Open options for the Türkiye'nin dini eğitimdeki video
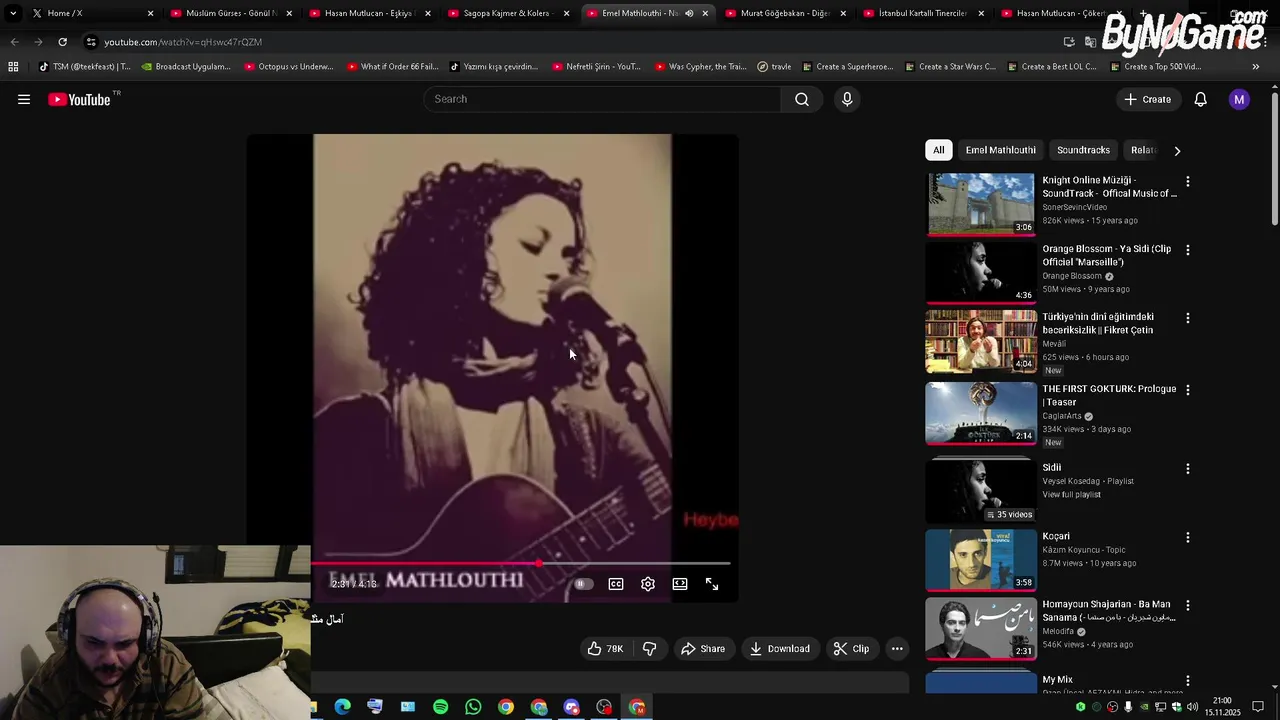 click(1188, 318)
